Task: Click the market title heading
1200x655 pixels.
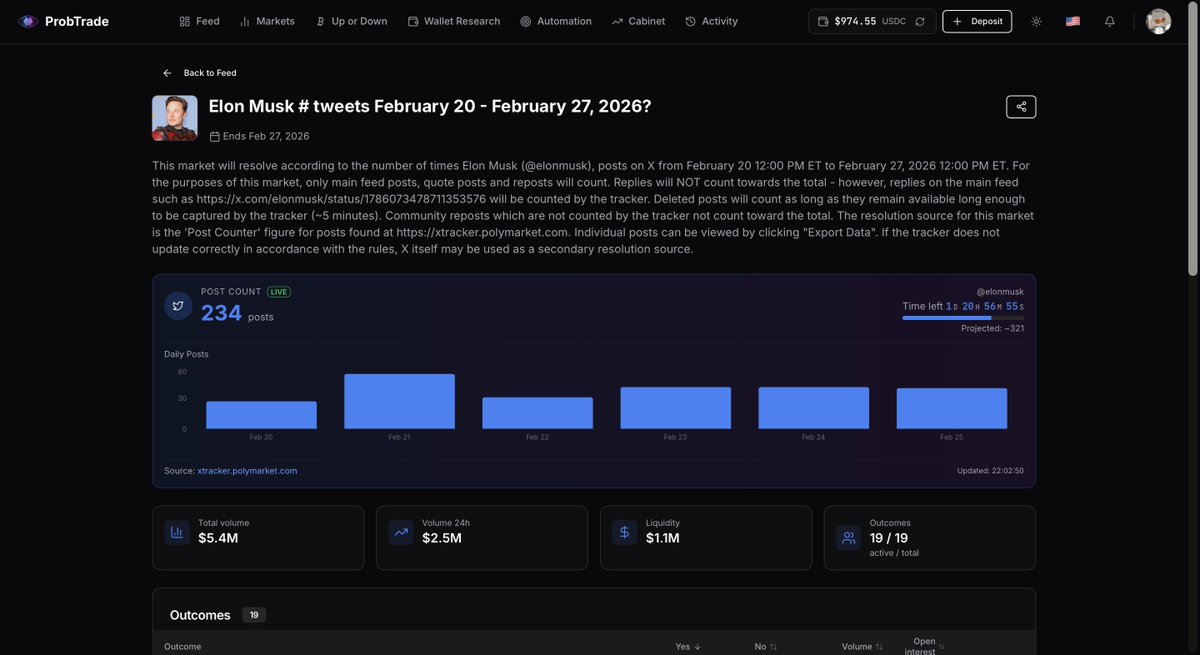Action: coord(430,106)
